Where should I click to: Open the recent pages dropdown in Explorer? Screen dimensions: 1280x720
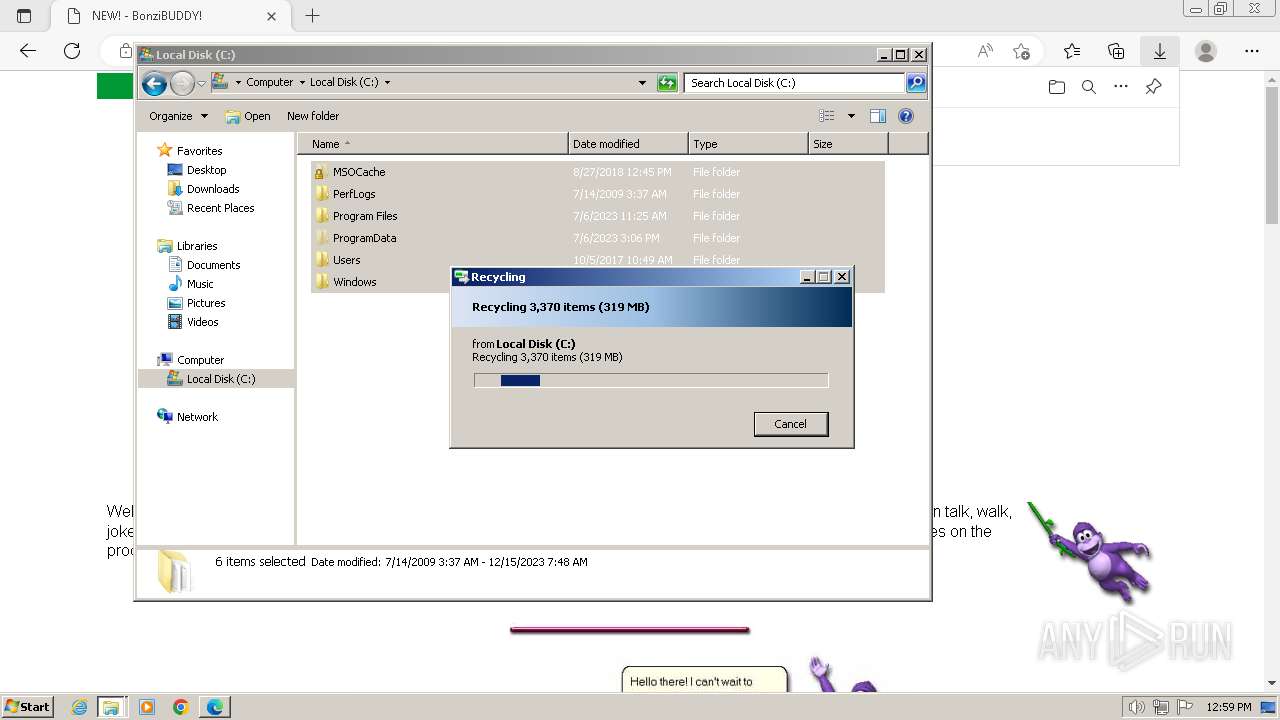pyautogui.click(x=201, y=84)
